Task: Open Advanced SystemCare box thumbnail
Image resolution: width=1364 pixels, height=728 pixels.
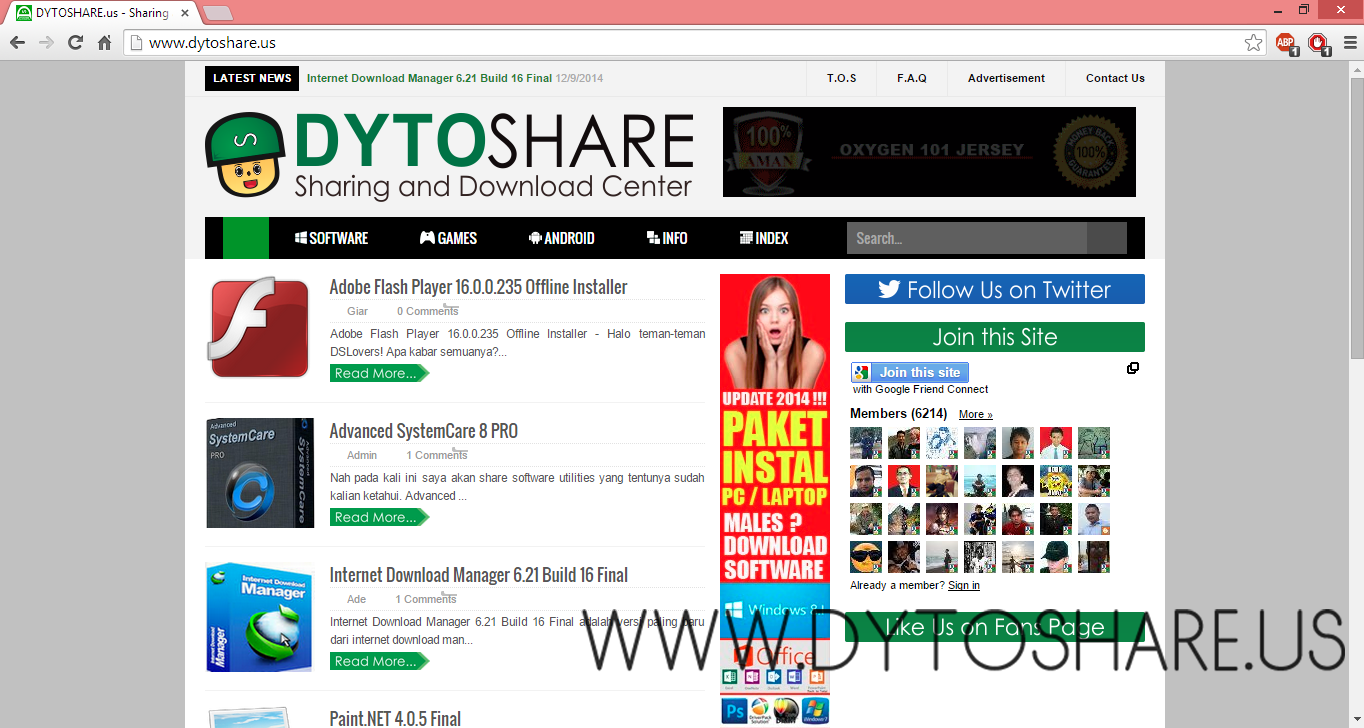Action: [259, 473]
